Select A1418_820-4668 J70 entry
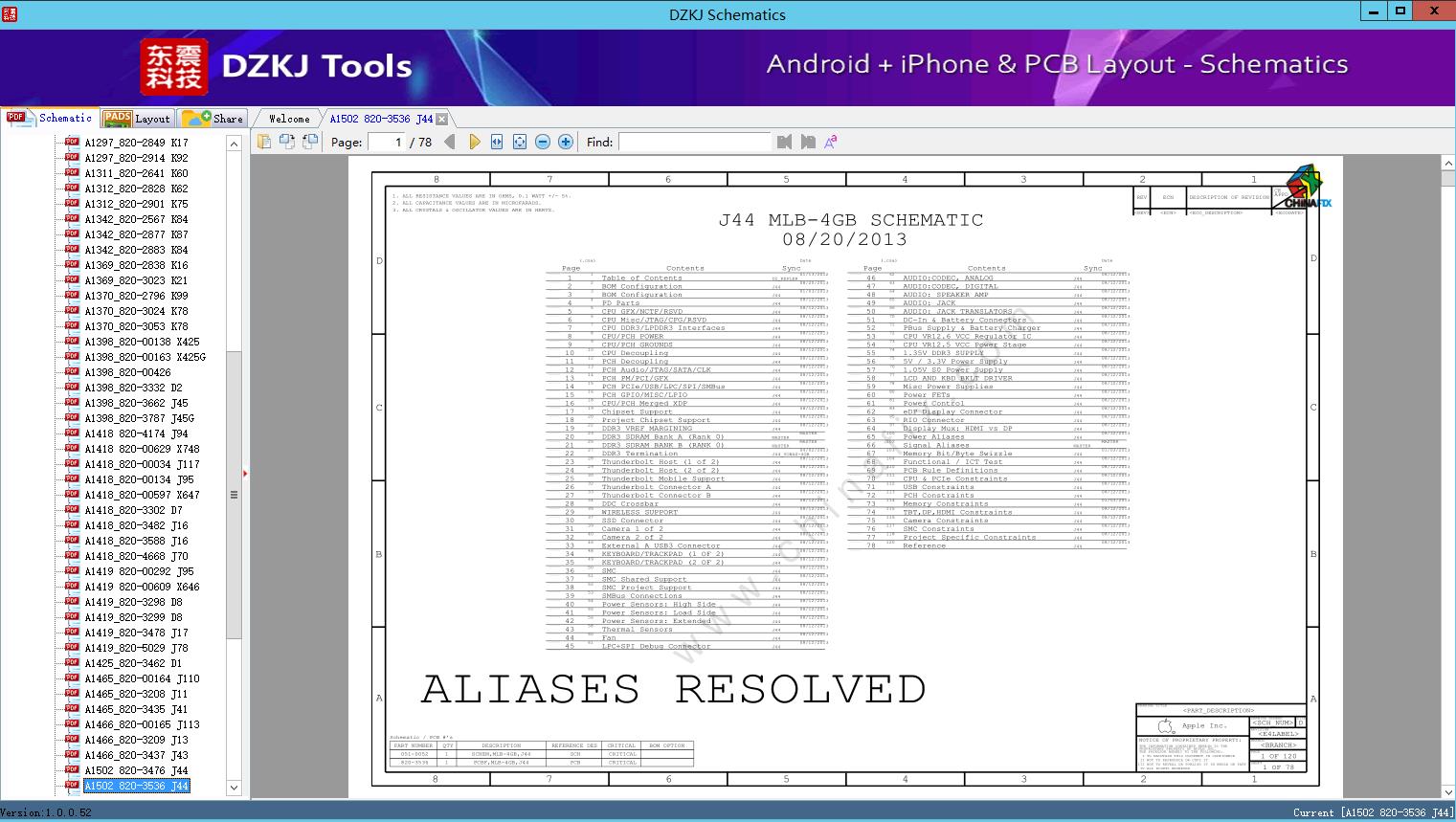The image size is (1456, 822). click(x=136, y=556)
